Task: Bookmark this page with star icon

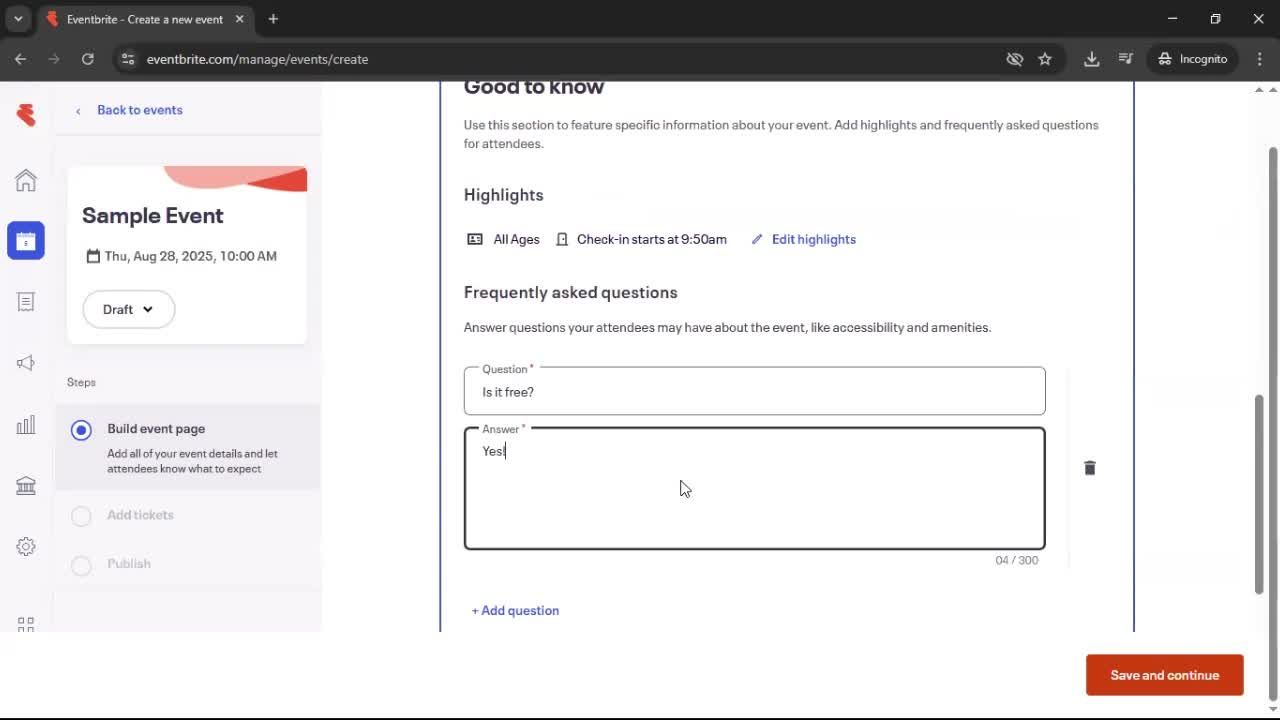Action: coord(1045,59)
